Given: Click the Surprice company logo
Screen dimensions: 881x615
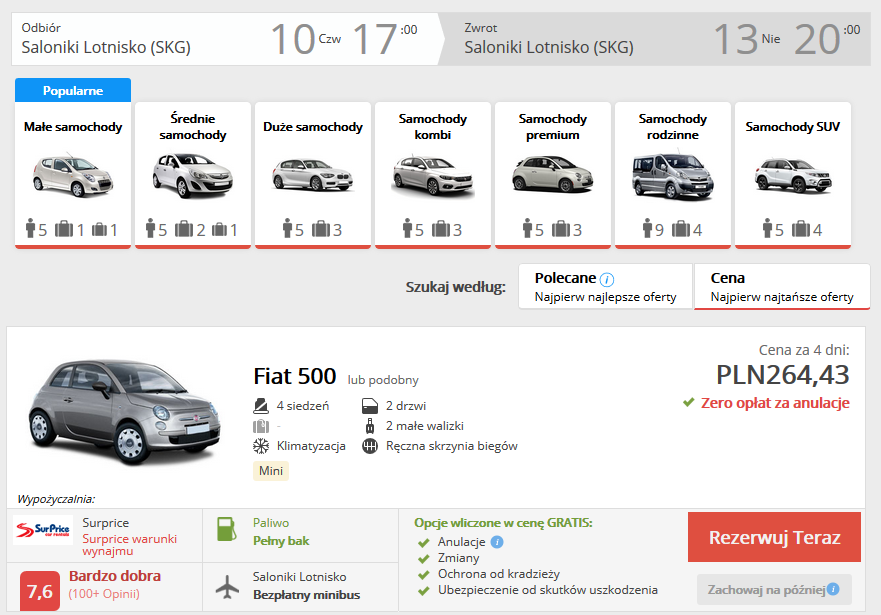Looking at the screenshot, I should point(43,531).
